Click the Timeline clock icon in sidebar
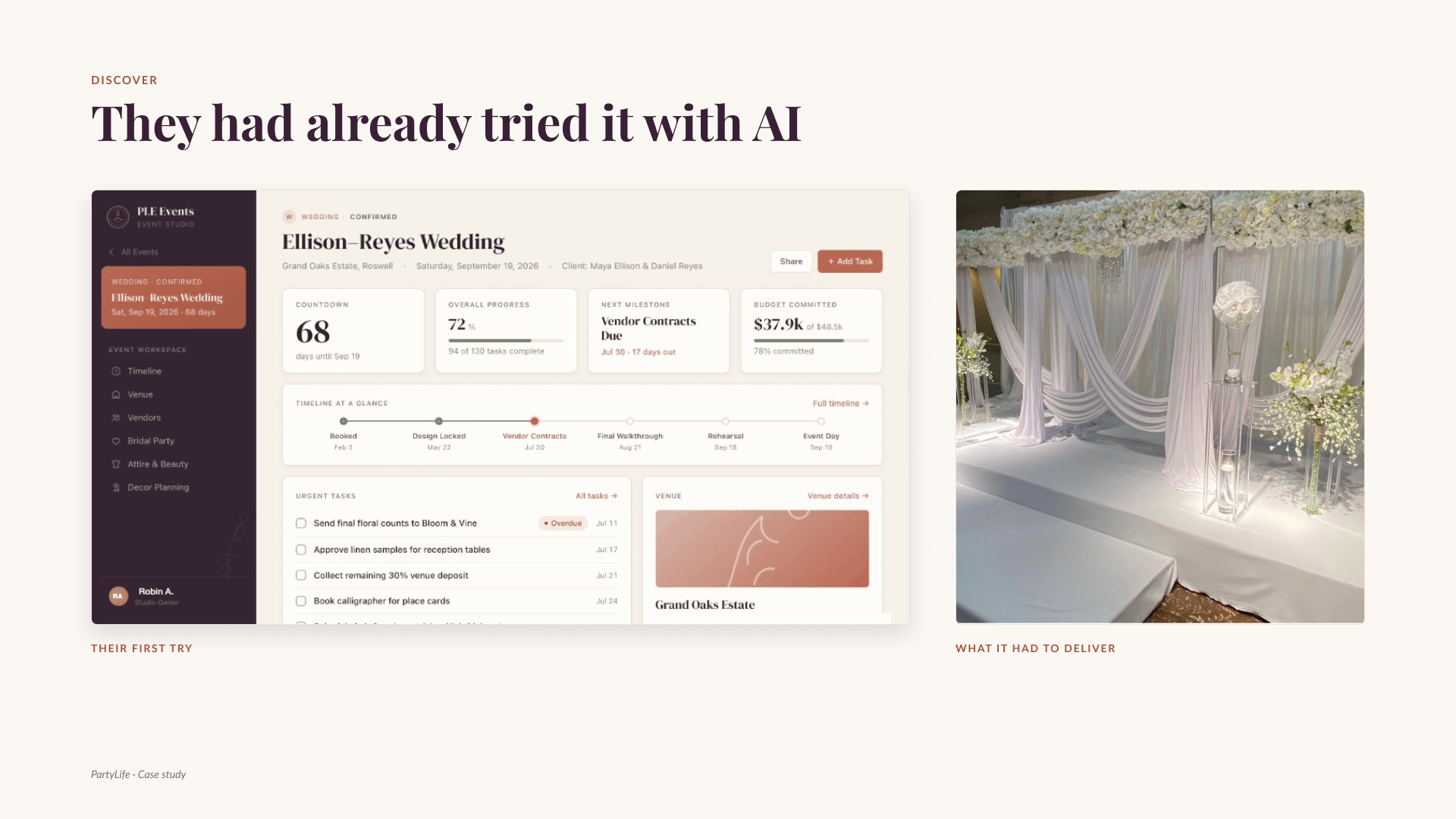 116,372
